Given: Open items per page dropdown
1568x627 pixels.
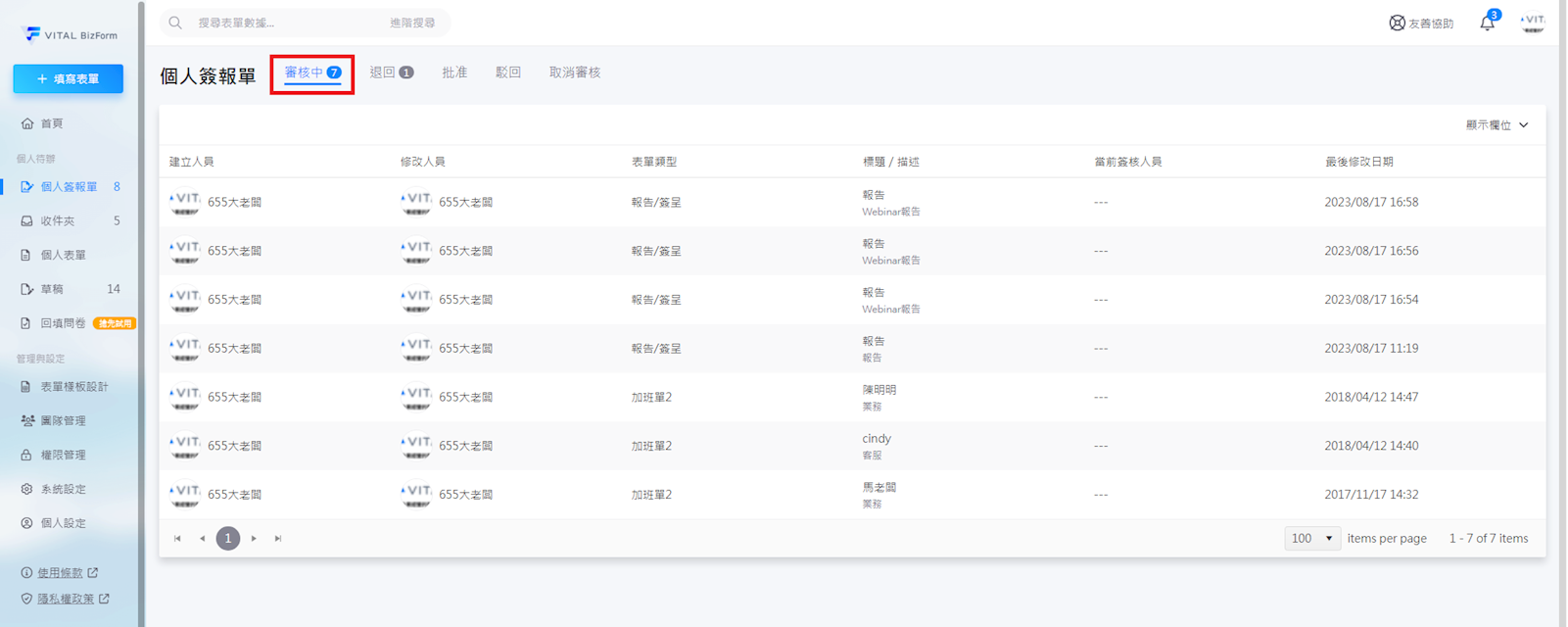Looking at the screenshot, I should click(1312, 539).
